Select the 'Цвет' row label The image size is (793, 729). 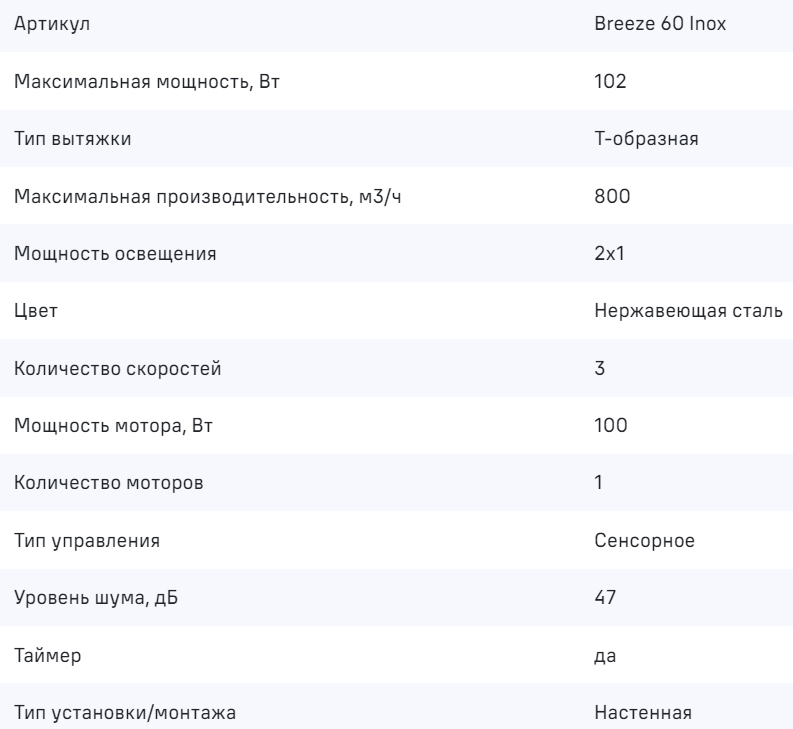click(x=36, y=311)
